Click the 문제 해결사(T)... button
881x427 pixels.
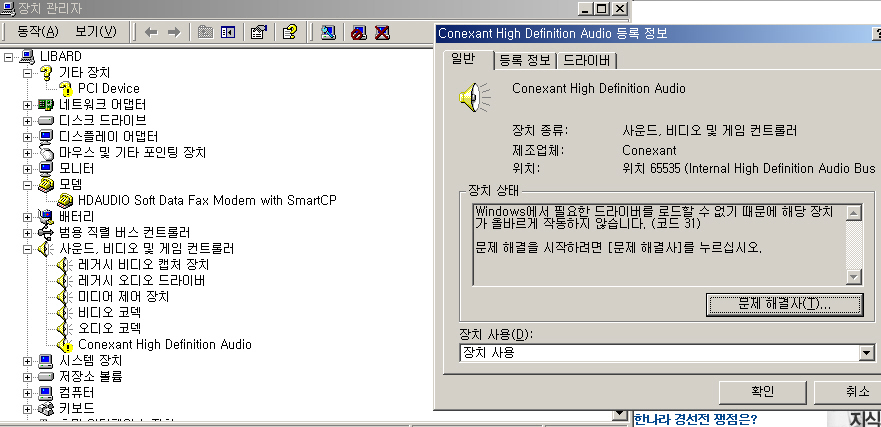(784, 305)
